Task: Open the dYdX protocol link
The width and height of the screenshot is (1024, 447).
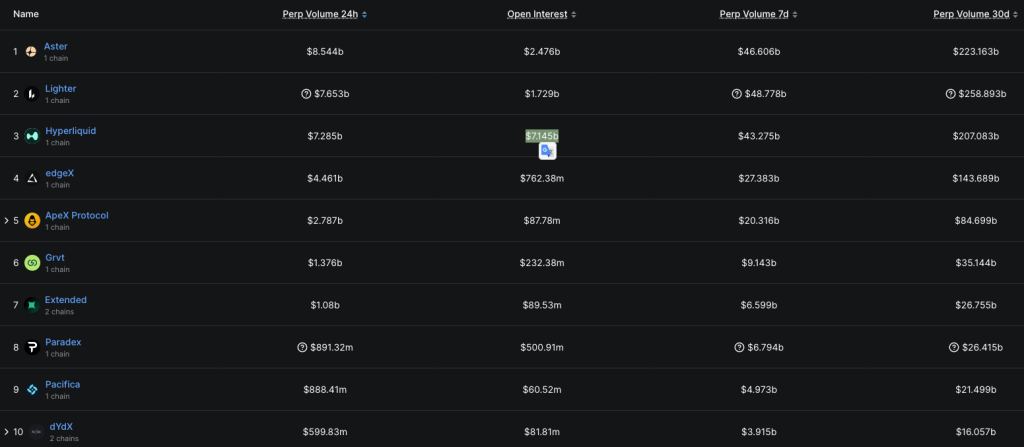Action: 61,427
